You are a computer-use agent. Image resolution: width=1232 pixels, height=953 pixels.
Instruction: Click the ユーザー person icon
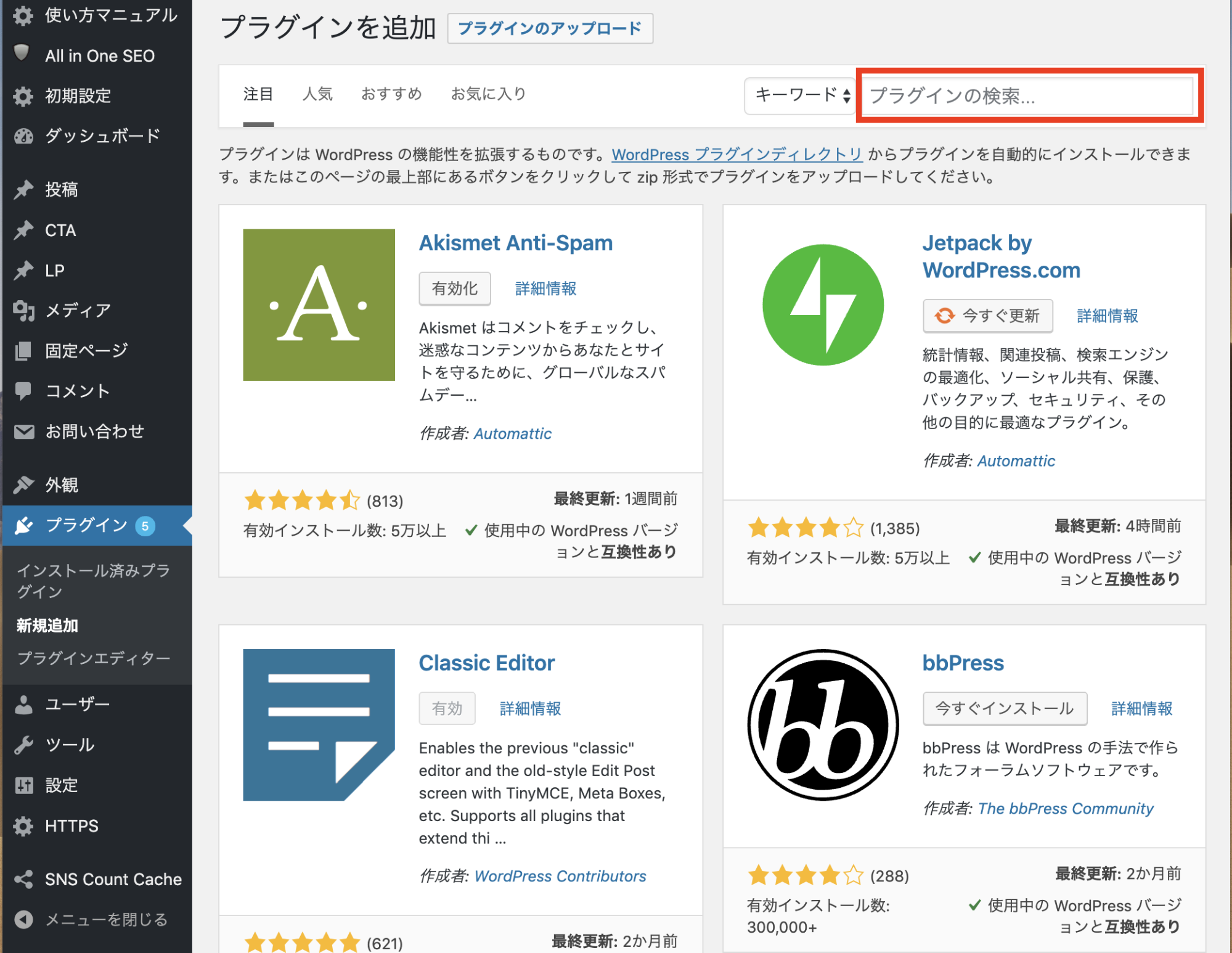[x=23, y=704]
